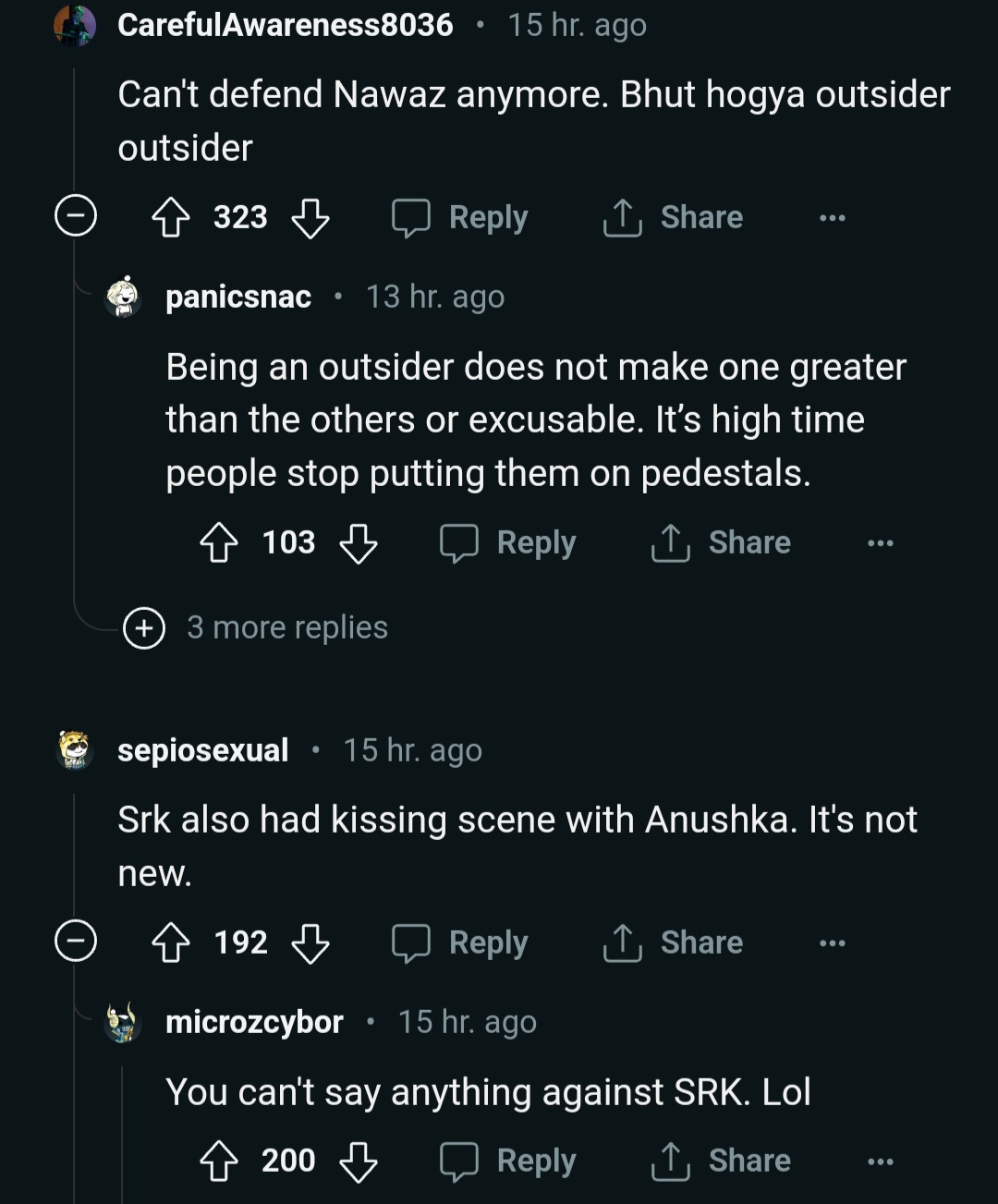Image resolution: width=998 pixels, height=1204 pixels.
Task: Downvote CarefulAwareness8036's comment
Action: click(x=310, y=218)
